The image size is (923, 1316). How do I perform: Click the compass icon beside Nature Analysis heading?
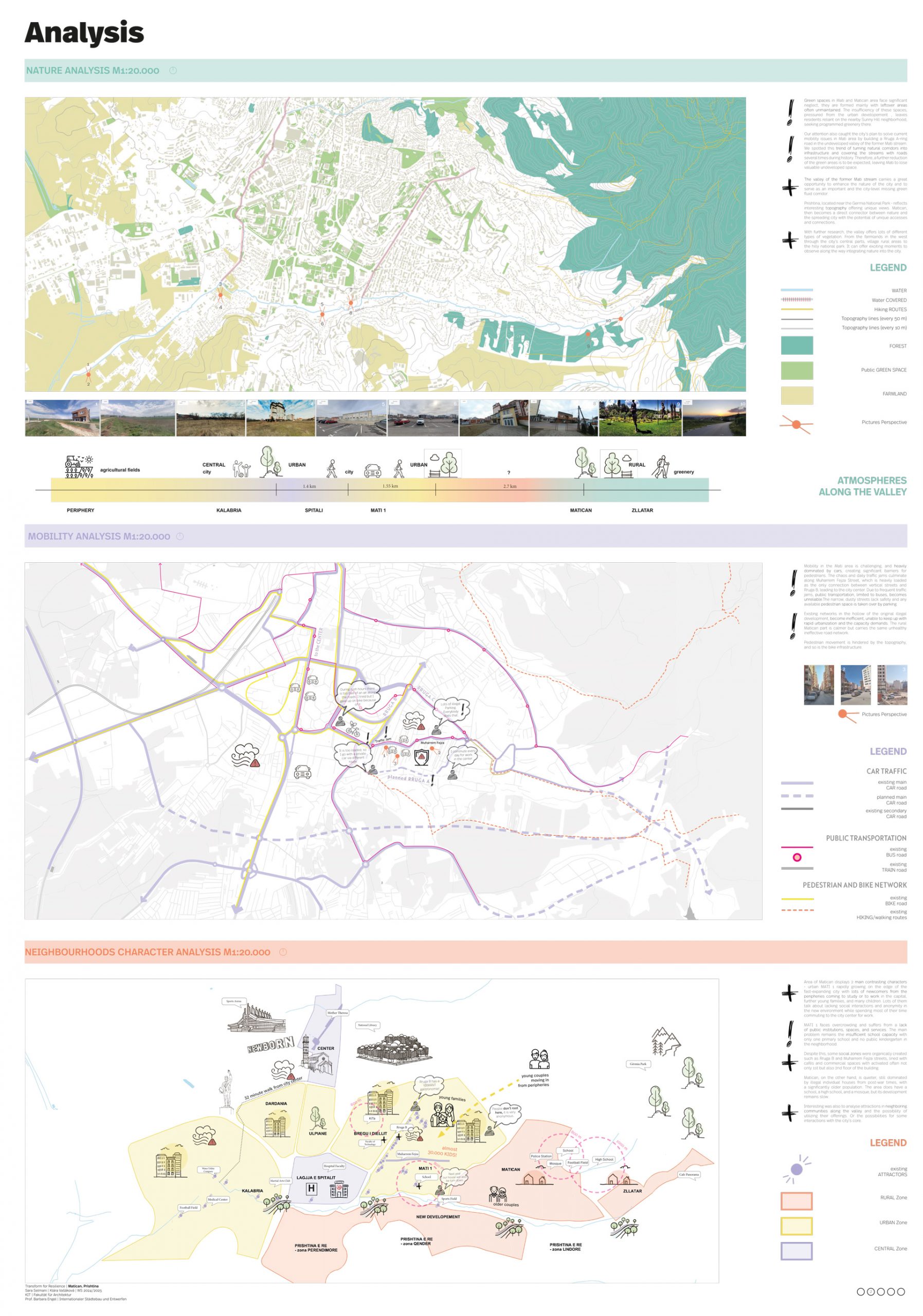point(173,70)
